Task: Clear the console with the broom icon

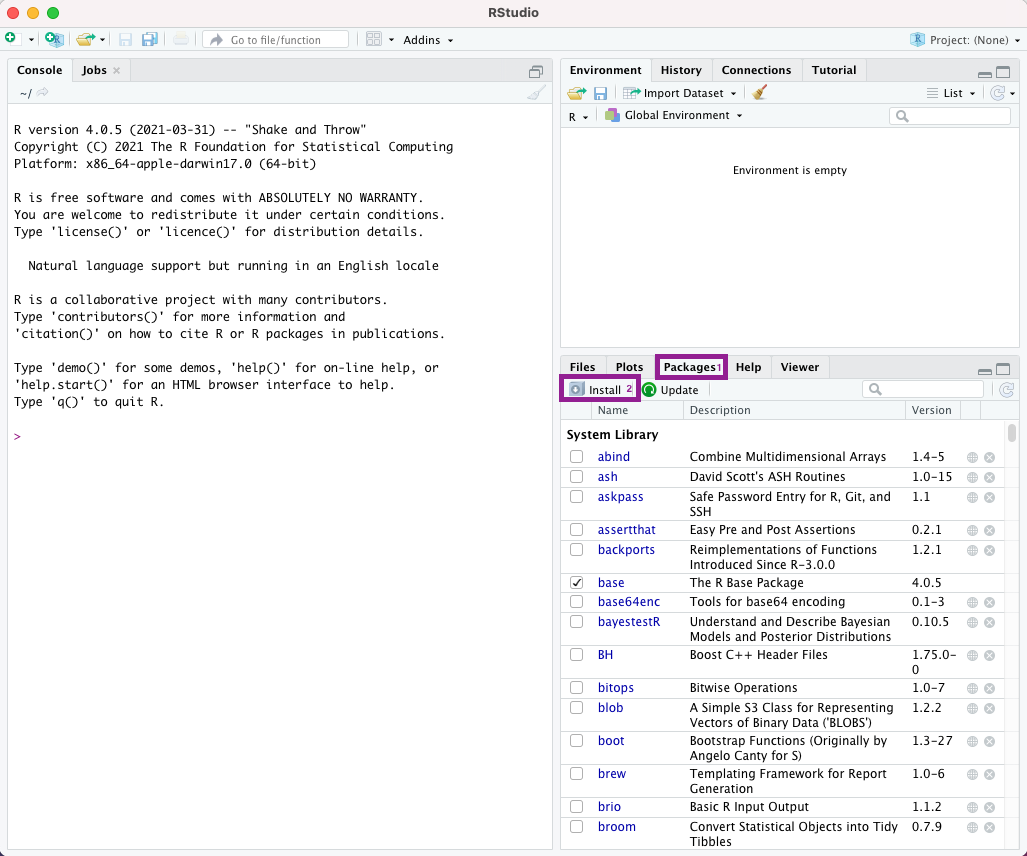Action: click(x=537, y=93)
